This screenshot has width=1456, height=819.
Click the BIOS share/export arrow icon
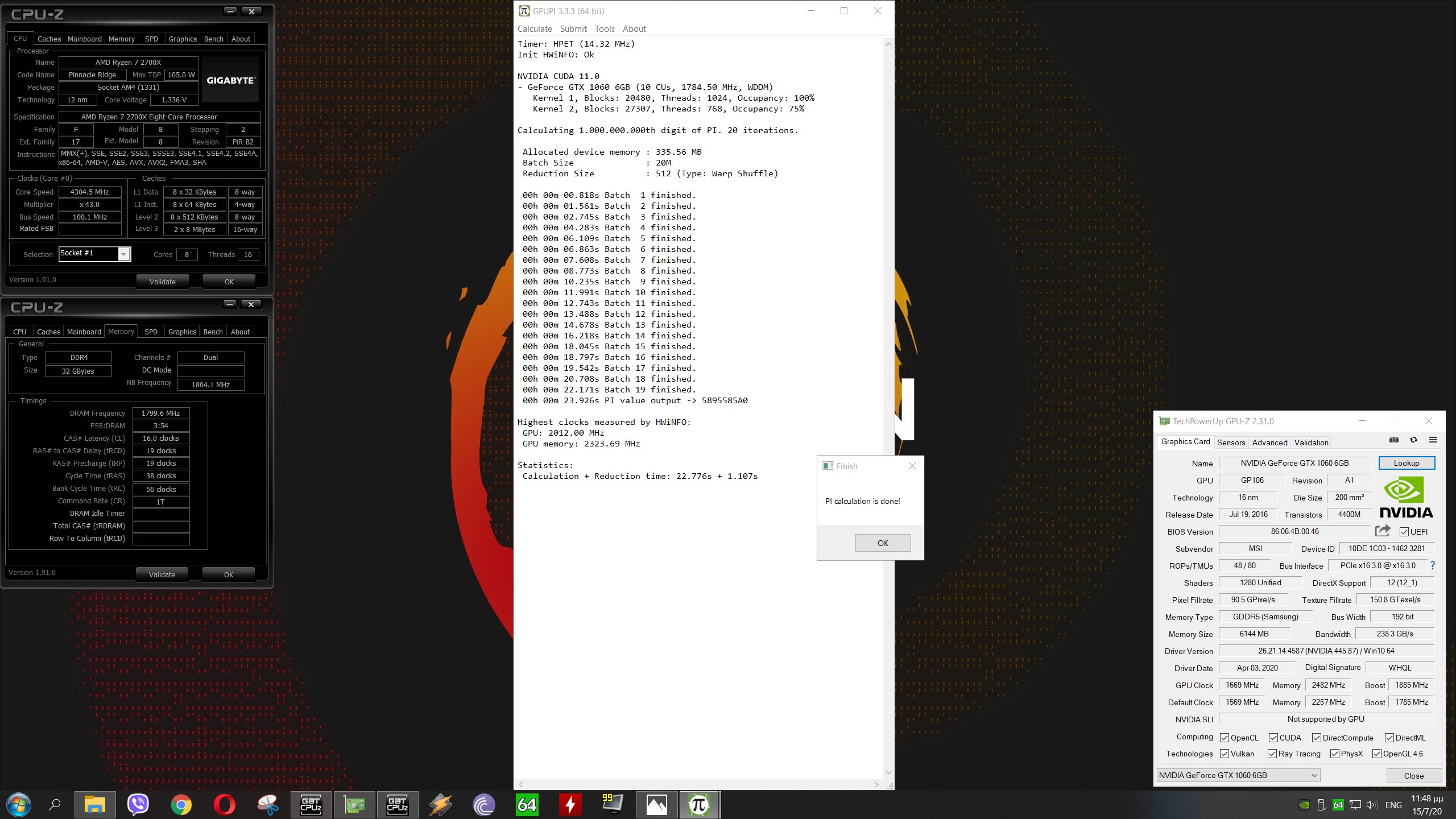click(1383, 531)
